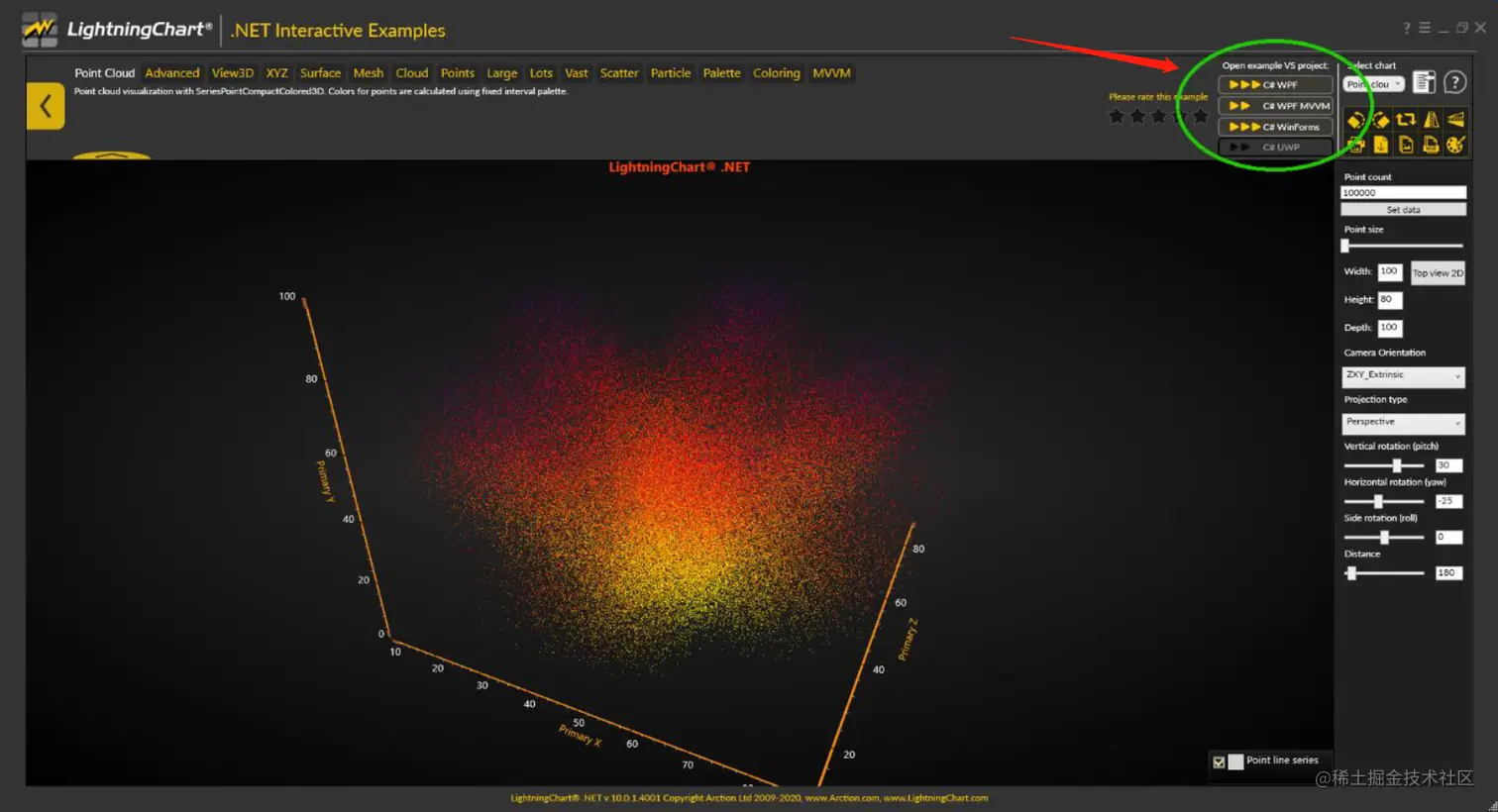
Task: Click the Point size slider
Action: coord(1403,246)
